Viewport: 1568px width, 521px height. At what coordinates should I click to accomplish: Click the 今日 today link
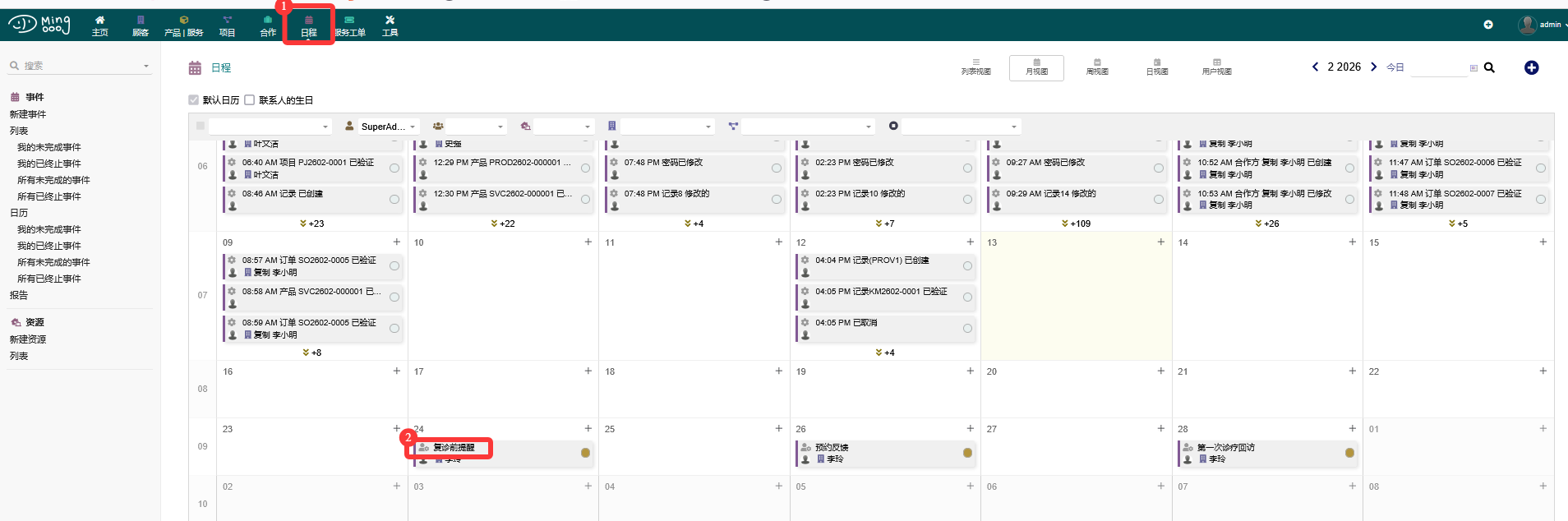click(1395, 67)
